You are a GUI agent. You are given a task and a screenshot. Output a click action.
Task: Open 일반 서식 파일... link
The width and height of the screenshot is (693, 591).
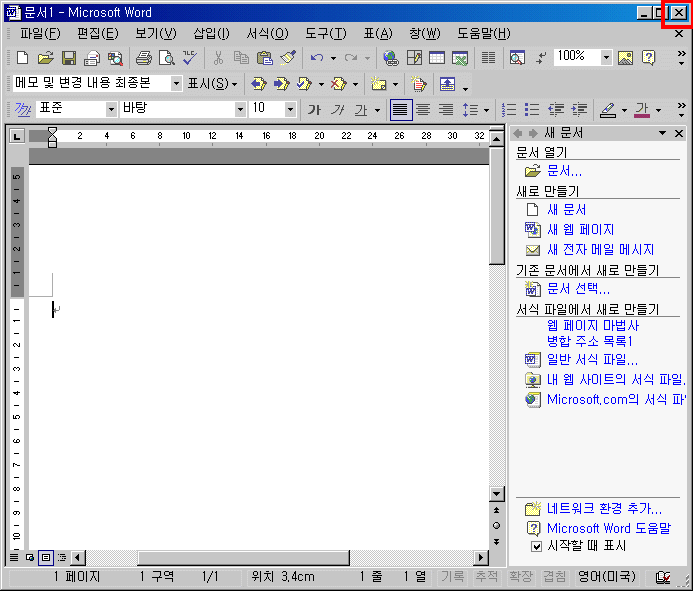click(x=592, y=359)
